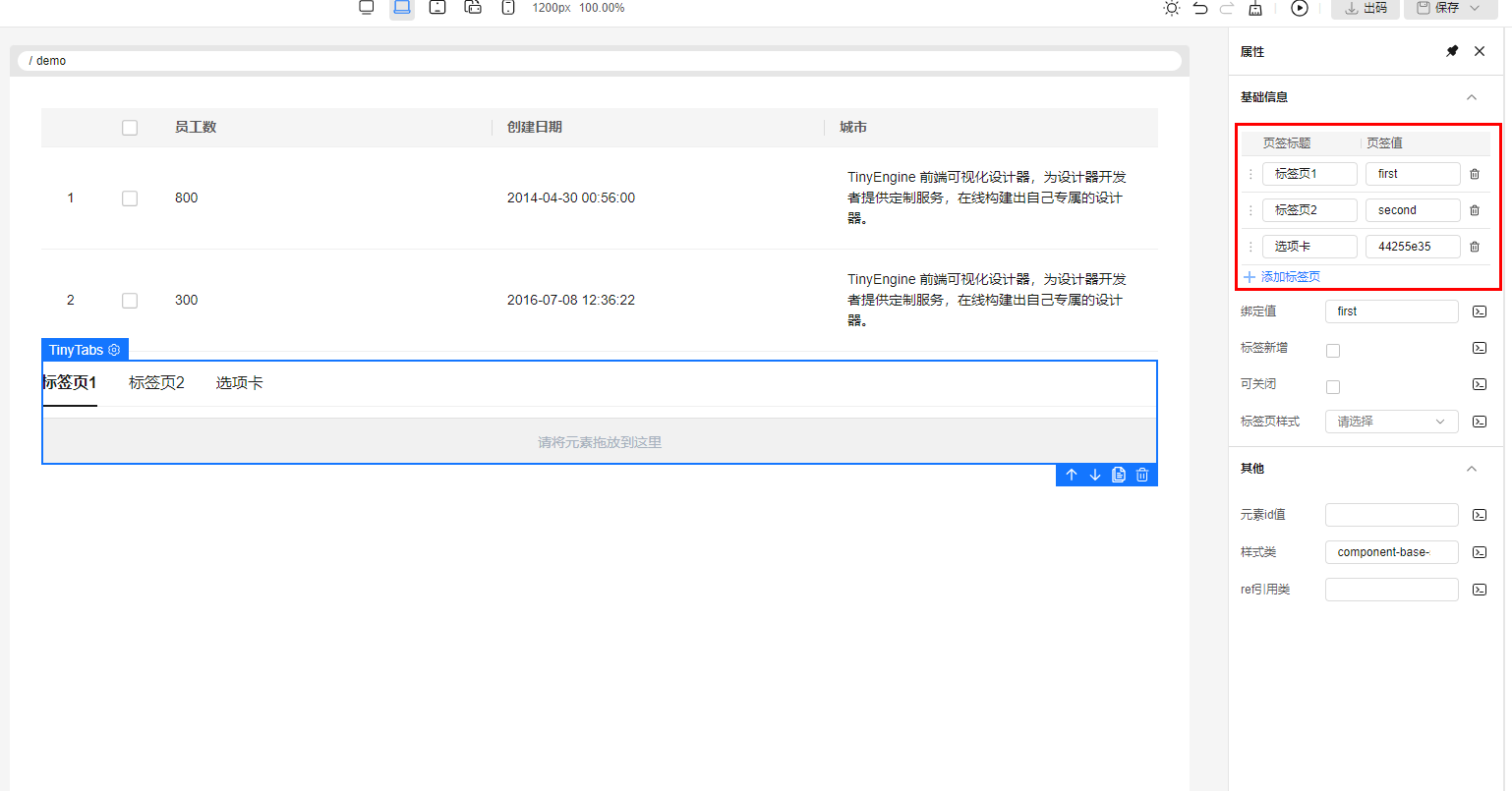Move the TinyTabs component down

click(x=1095, y=476)
